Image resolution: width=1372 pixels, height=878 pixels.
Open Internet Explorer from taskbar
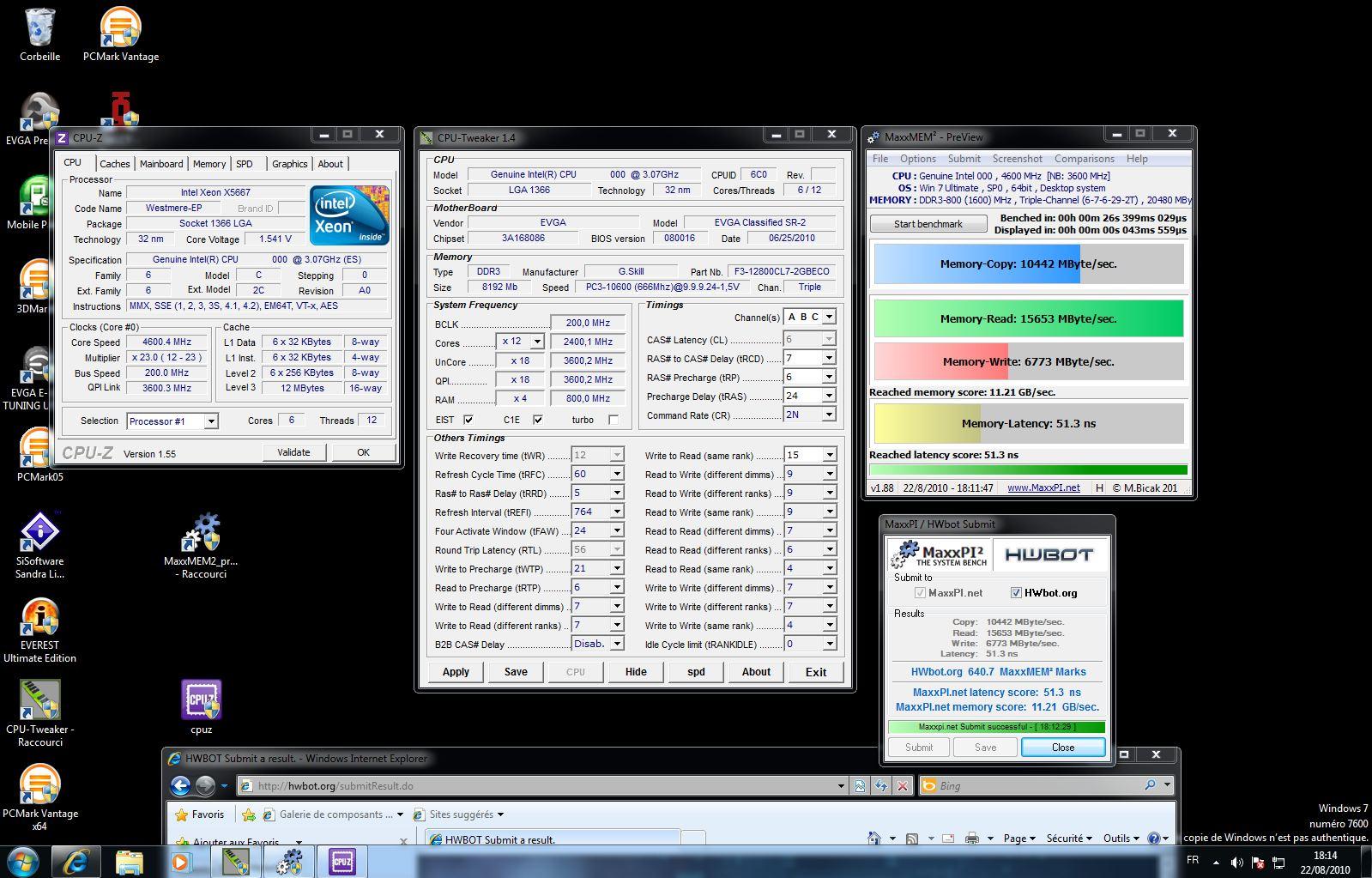tap(76, 862)
